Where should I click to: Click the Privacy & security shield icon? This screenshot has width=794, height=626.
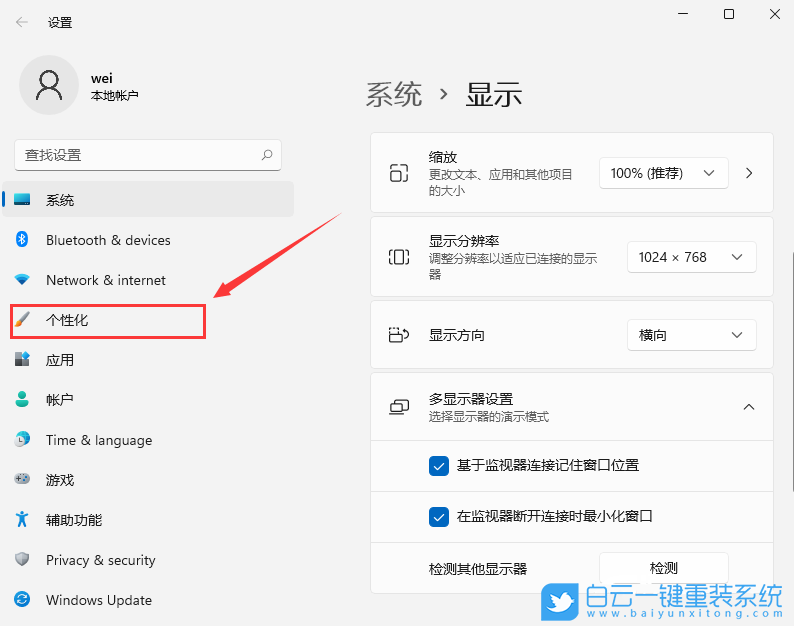[x=22, y=559]
